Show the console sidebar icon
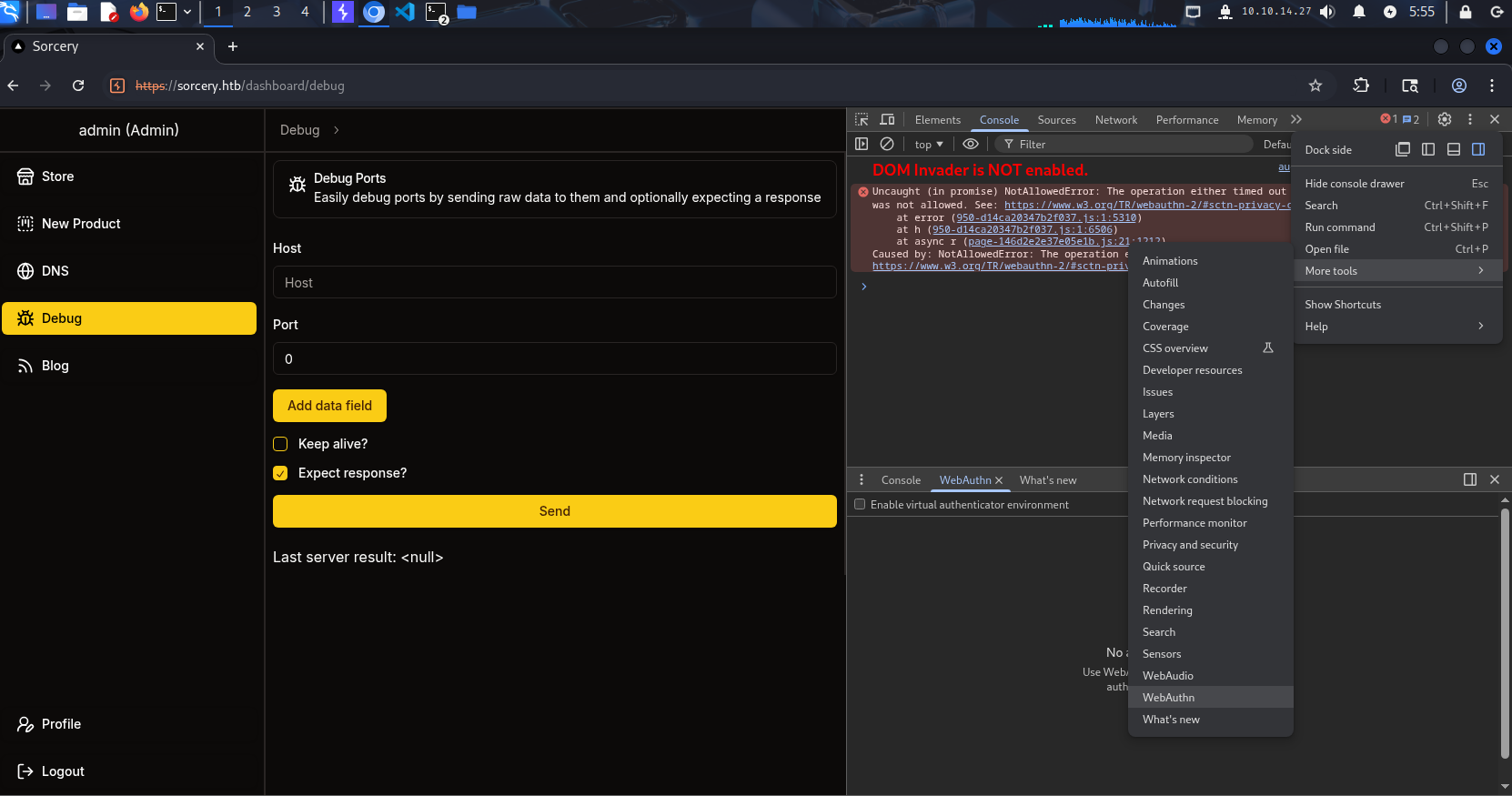This screenshot has height=796, width=1512. (x=862, y=144)
